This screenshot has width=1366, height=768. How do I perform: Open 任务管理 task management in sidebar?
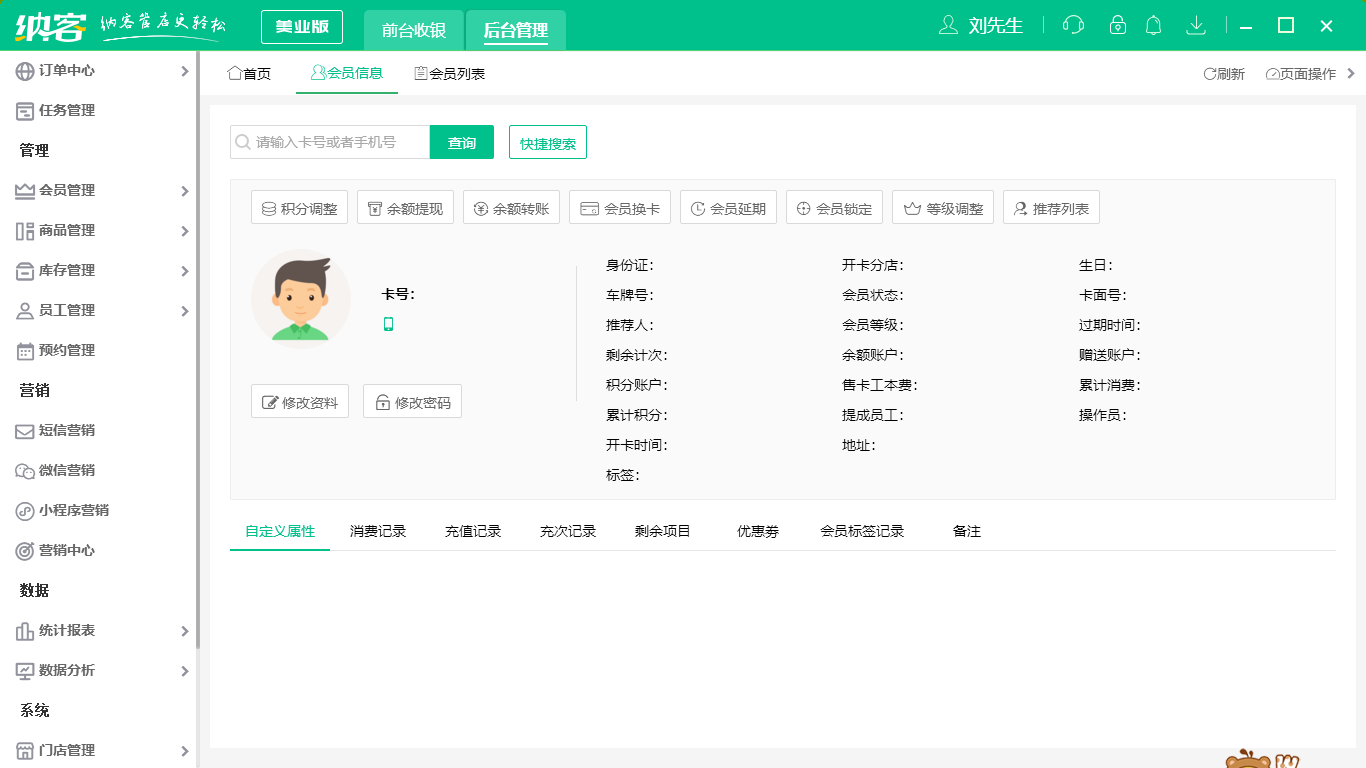[x=62, y=110]
